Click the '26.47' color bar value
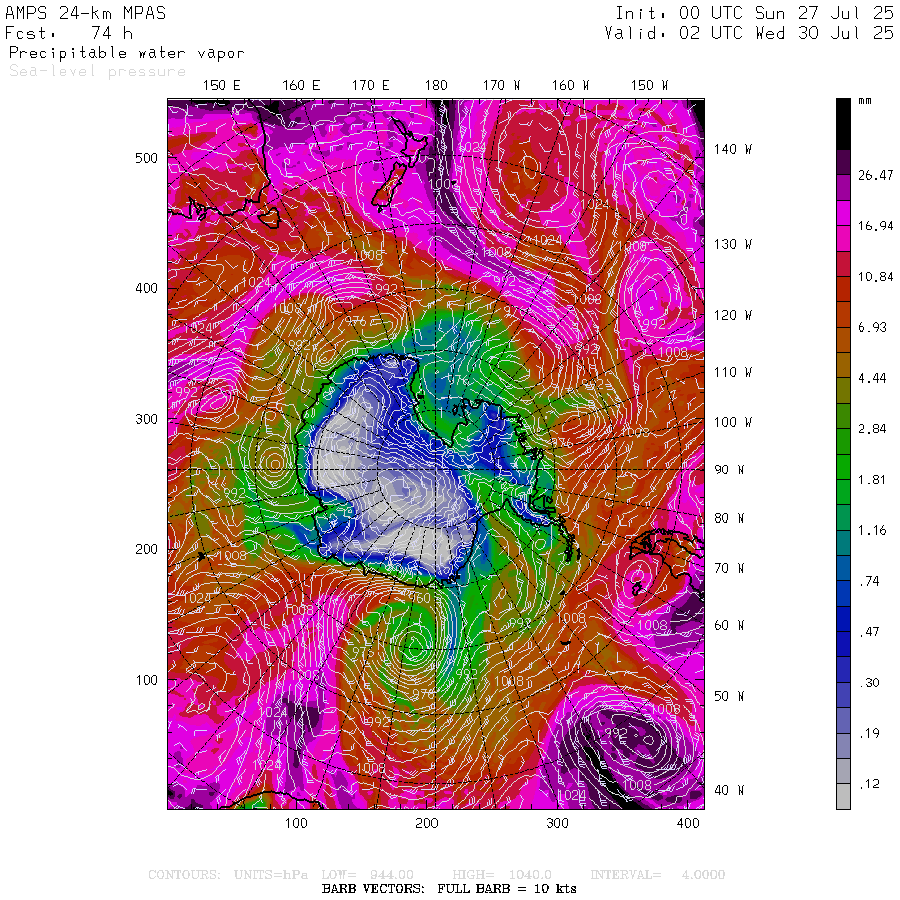900x900 pixels. pyautogui.click(x=876, y=175)
